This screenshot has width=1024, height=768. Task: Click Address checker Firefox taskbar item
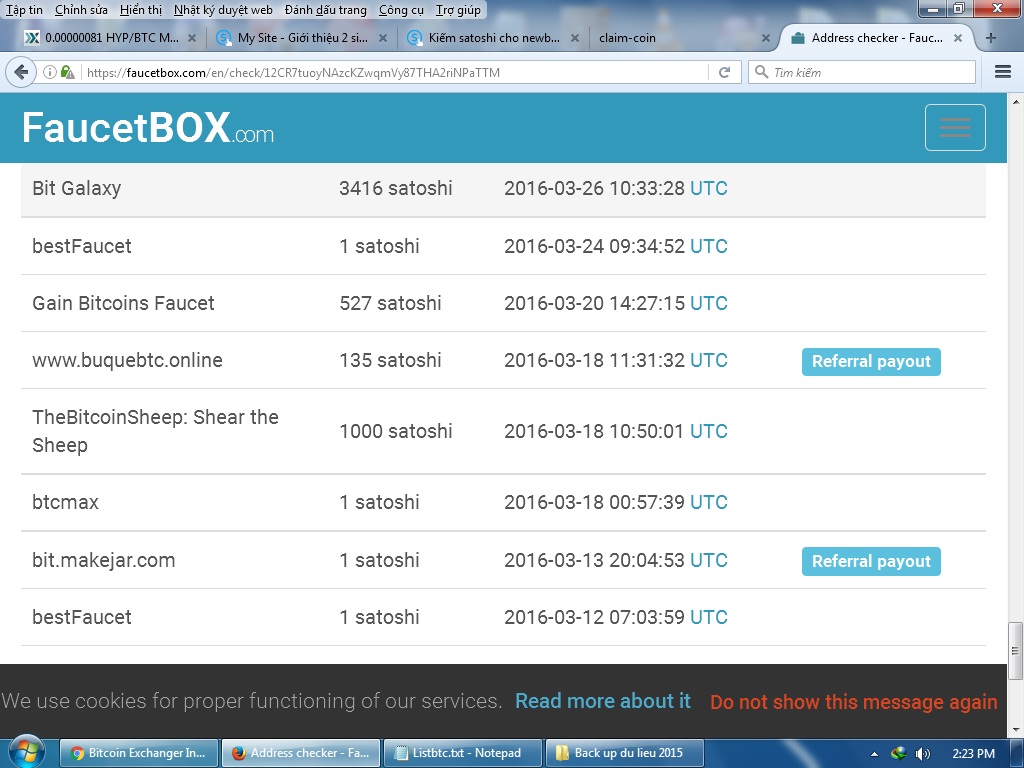300,753
